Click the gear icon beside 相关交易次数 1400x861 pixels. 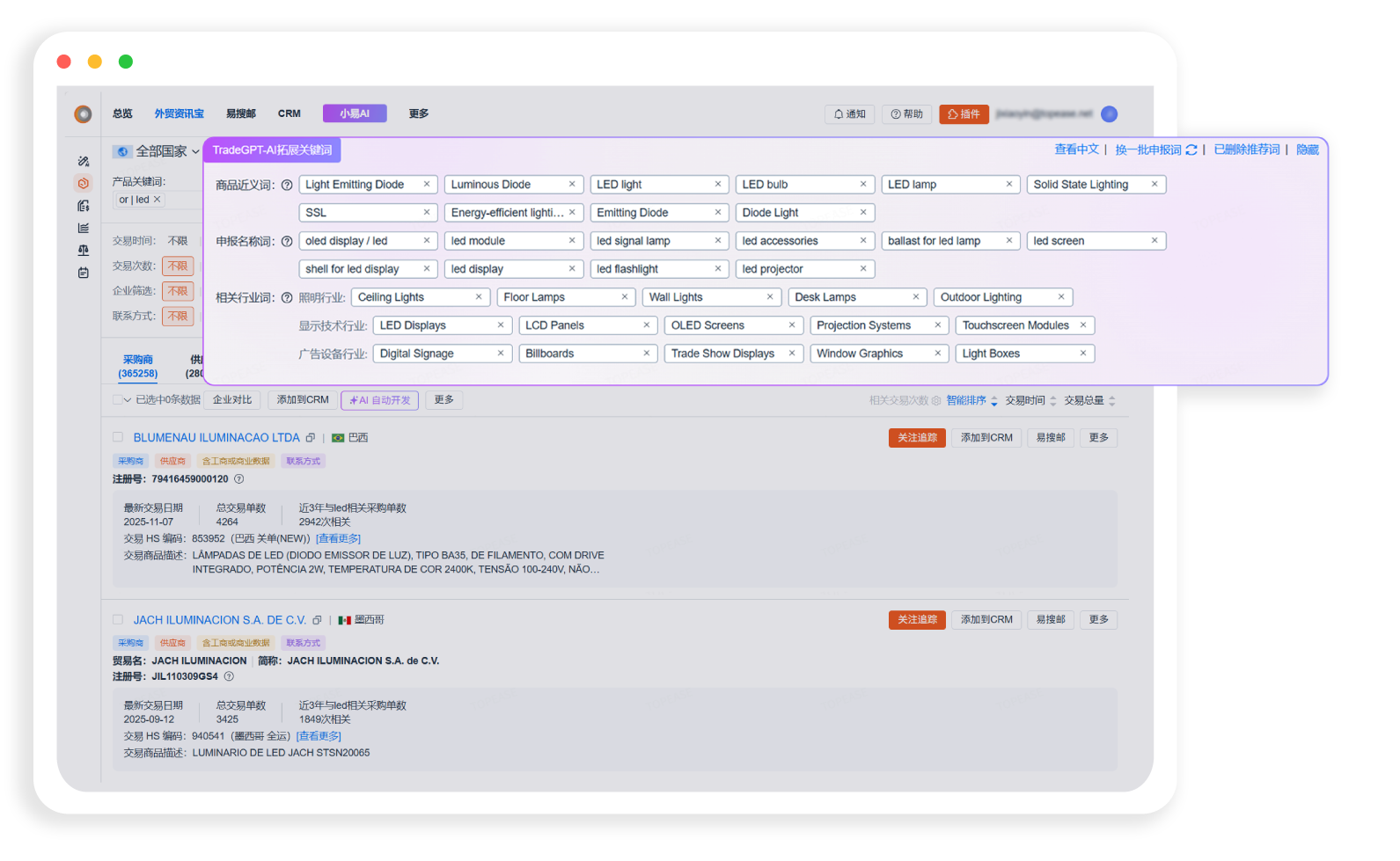tap(936, 401)
